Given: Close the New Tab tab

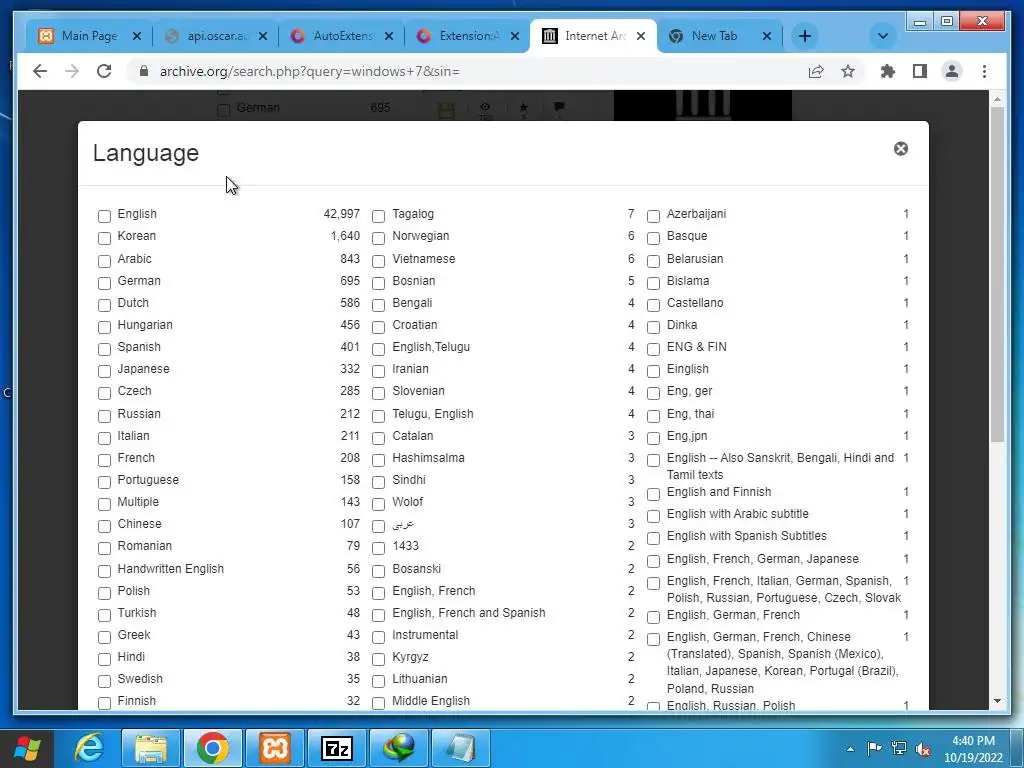Looking at the screenshot, I should coord(767,36).
